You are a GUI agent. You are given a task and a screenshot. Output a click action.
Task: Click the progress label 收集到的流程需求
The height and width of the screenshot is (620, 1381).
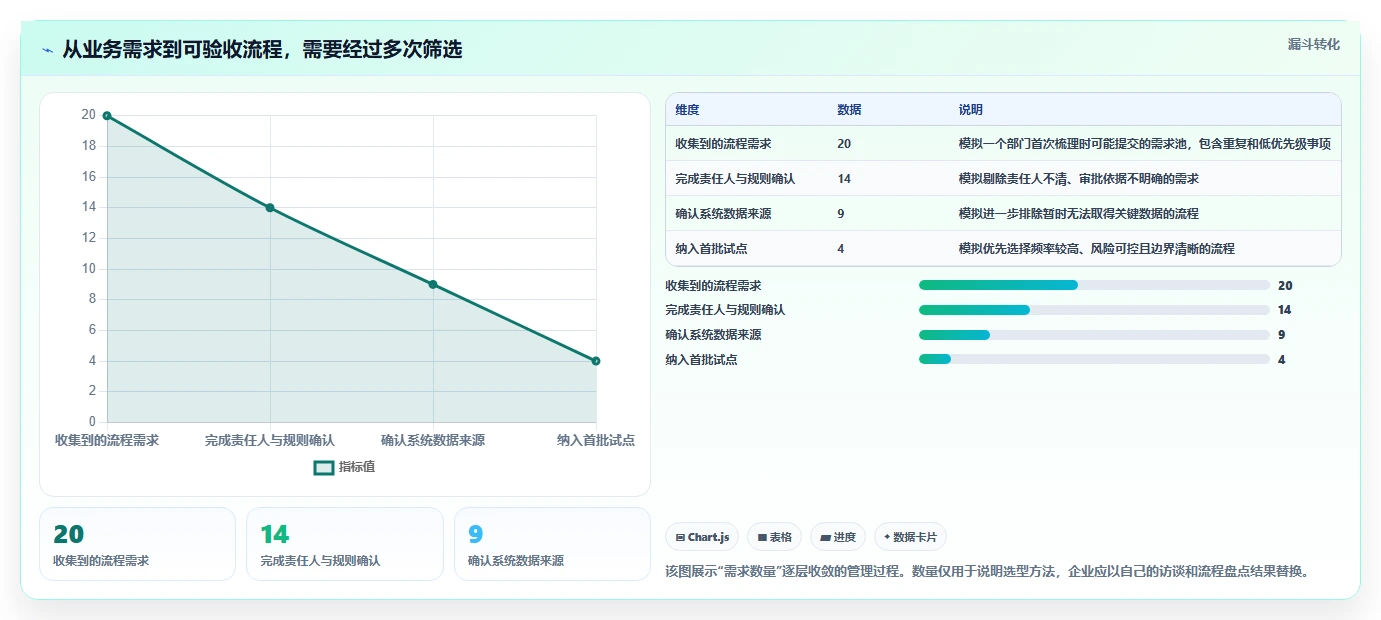click(713, 285)
